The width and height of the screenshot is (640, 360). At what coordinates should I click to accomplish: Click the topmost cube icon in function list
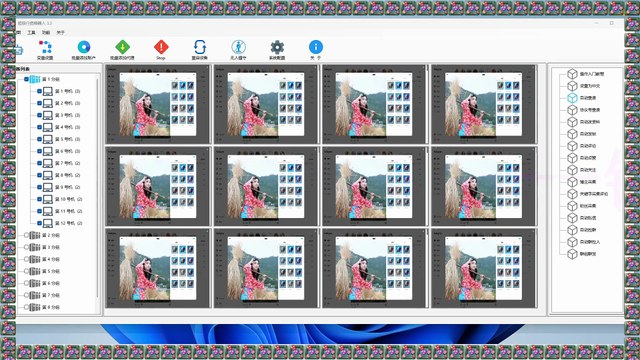click(x=572, y=74)
